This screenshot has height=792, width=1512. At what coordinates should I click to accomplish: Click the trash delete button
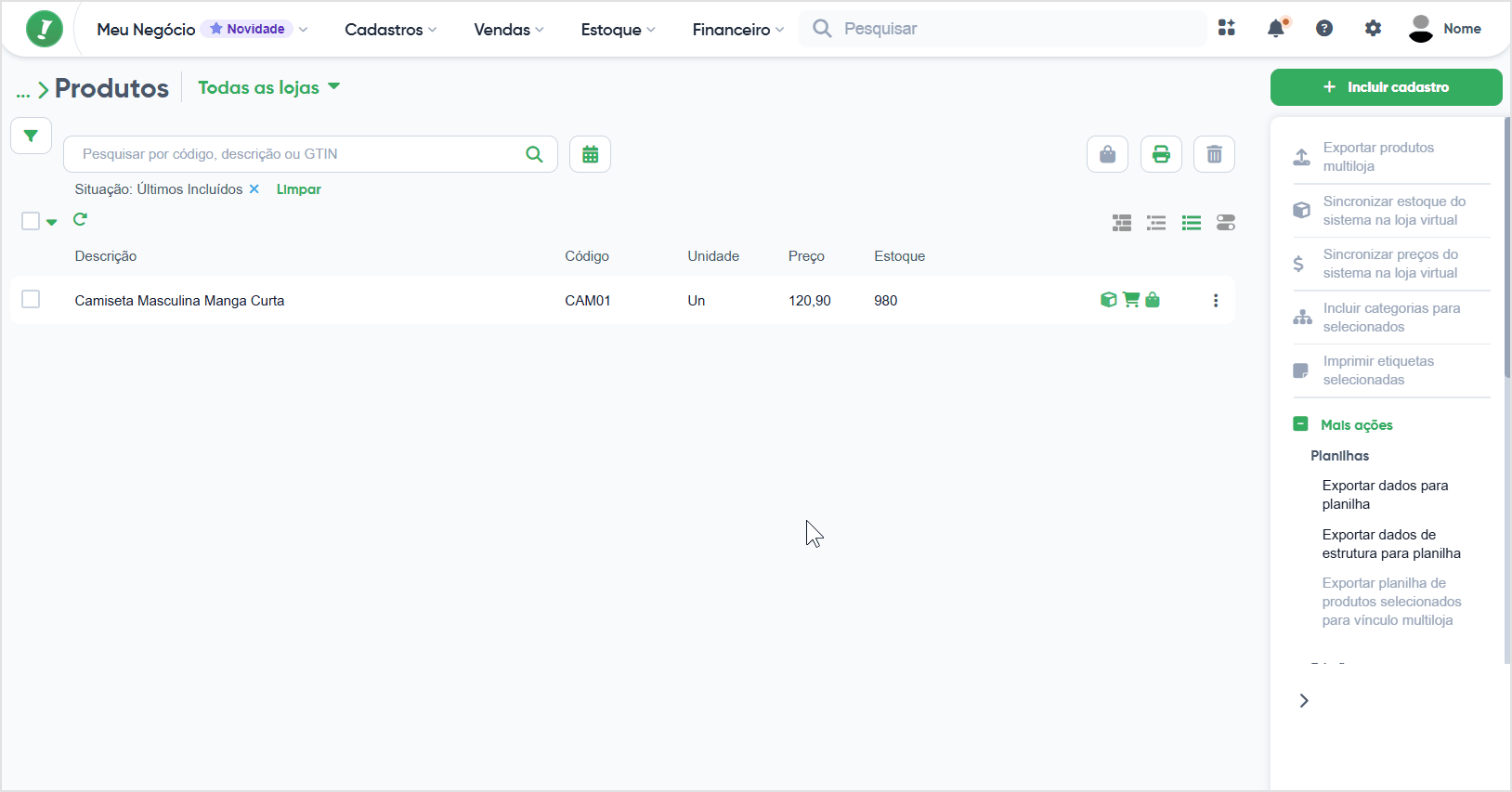point(1214,154)
